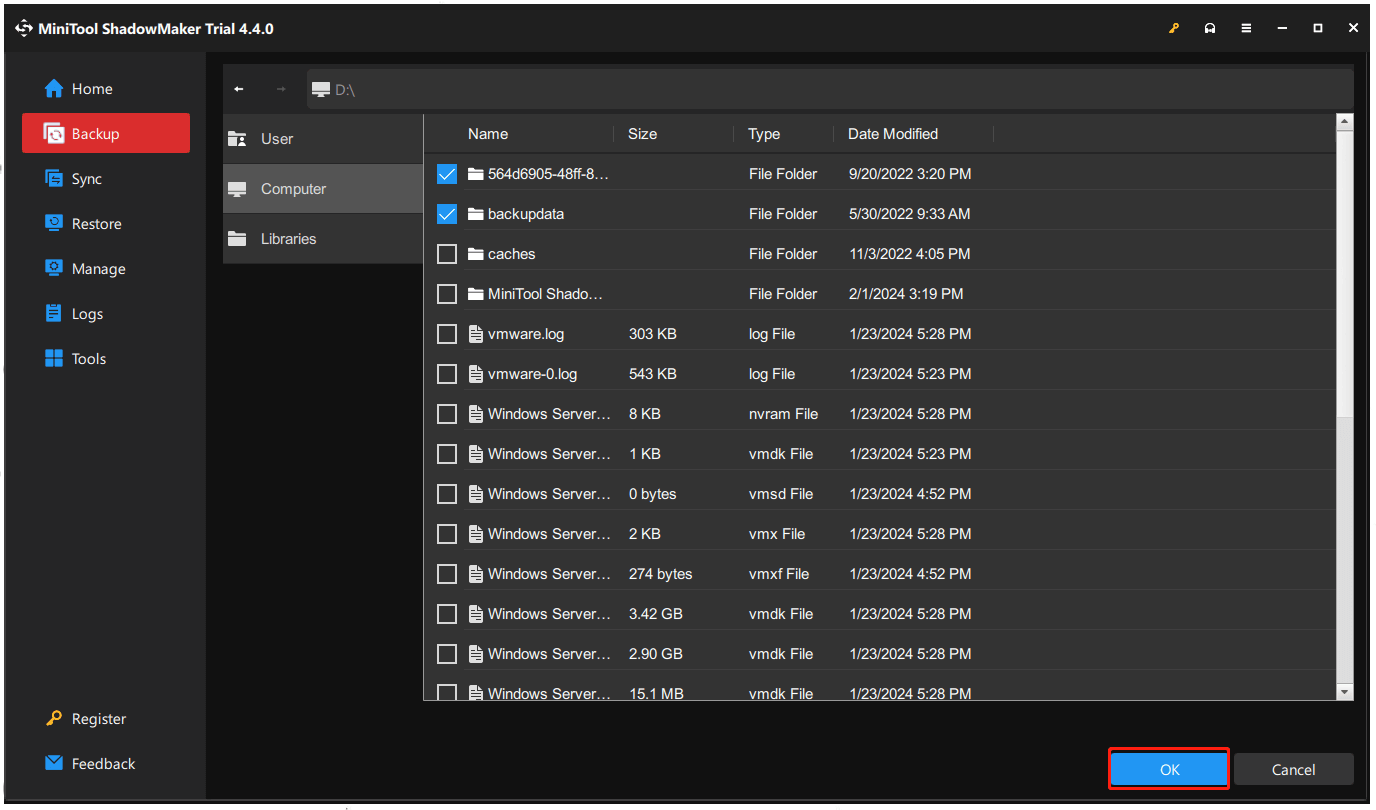Open the Tools section

click(86, 358)
